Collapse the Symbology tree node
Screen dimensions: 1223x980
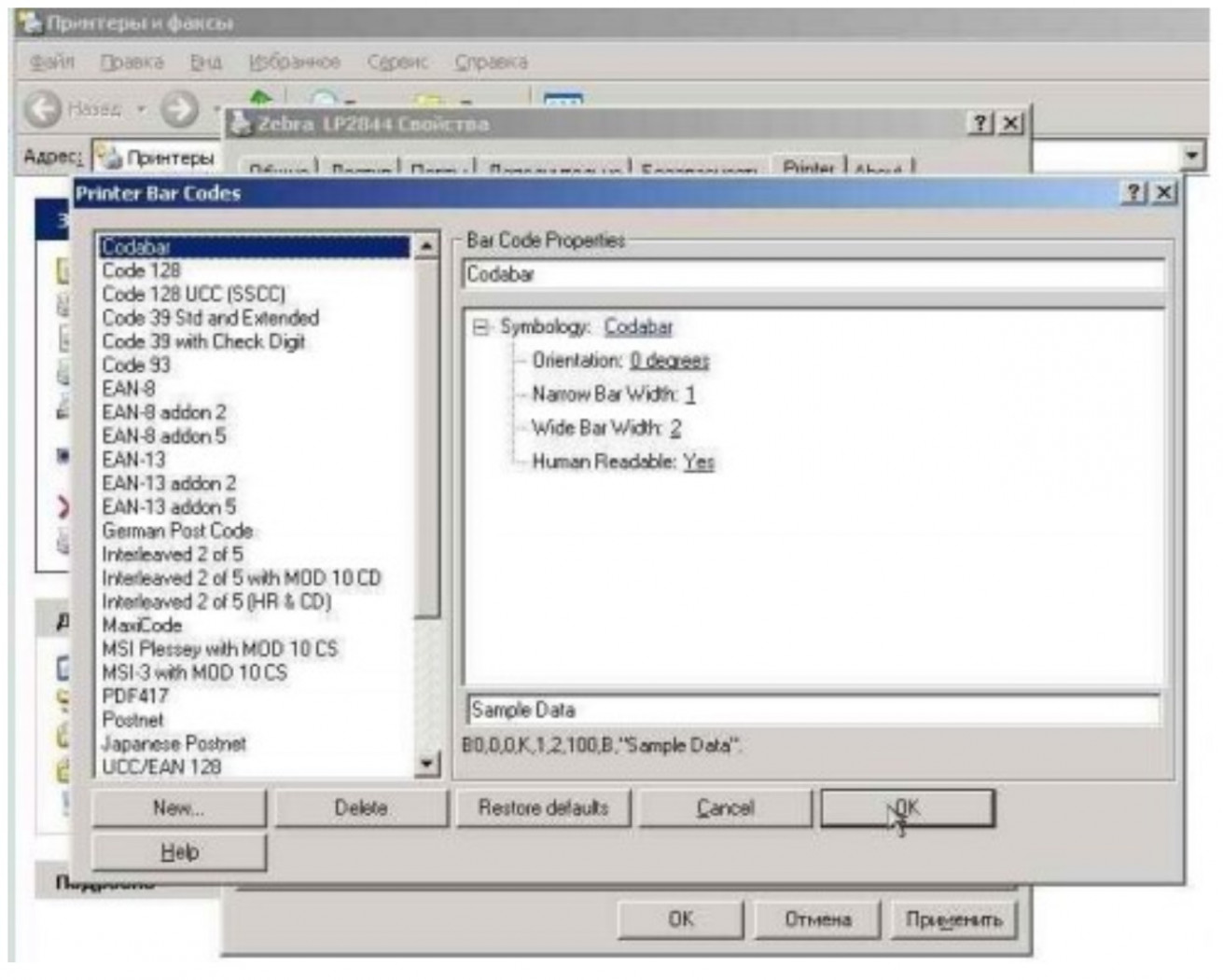pyautogui.click(x=480, y=327)
